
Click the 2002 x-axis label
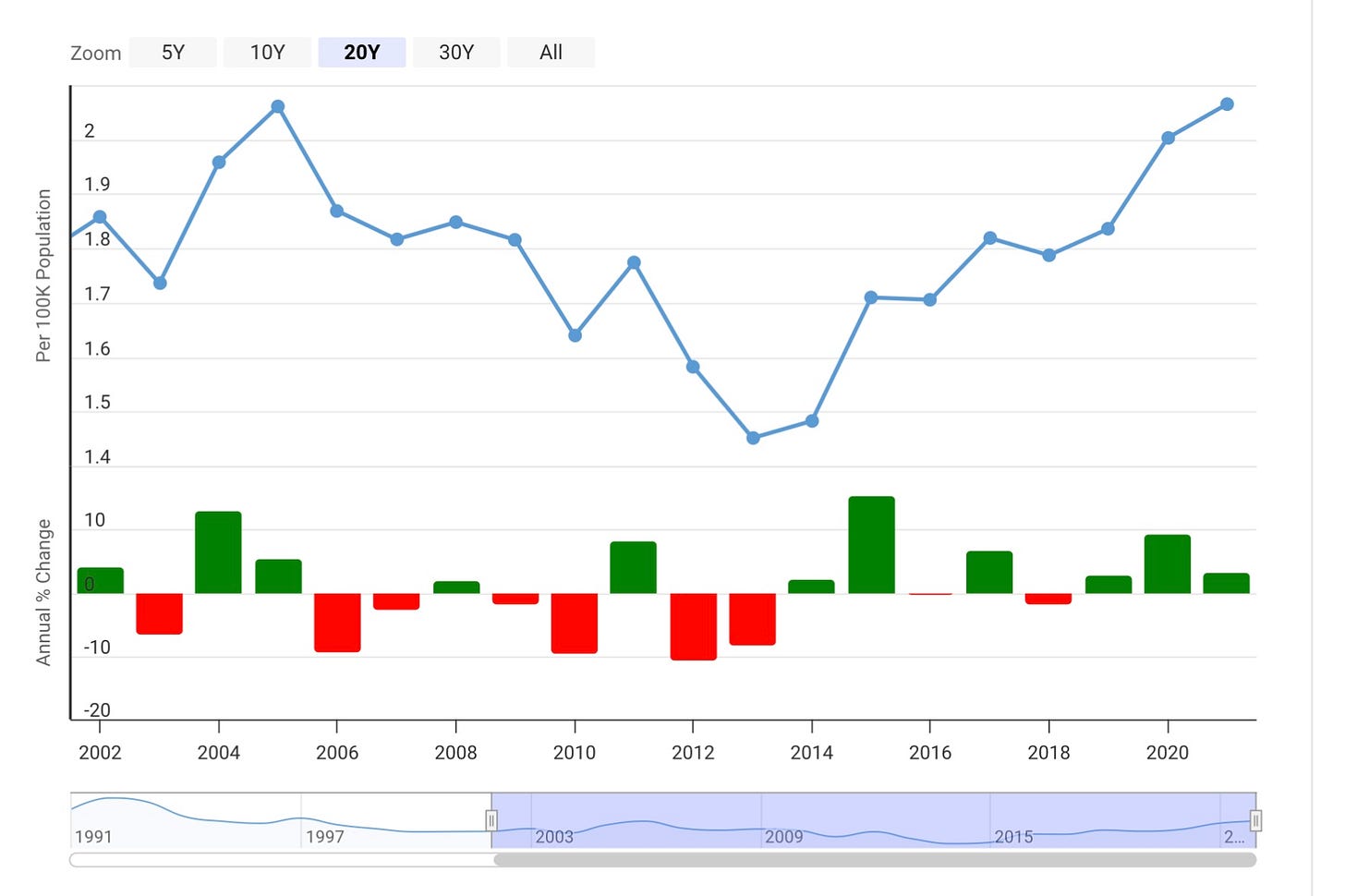[x=100, y=753]
